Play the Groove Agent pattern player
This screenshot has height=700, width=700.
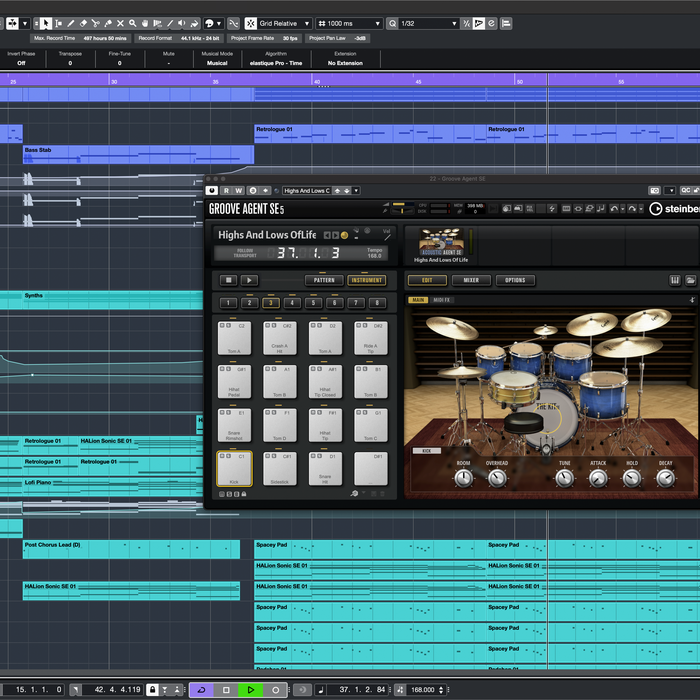pos(250,280)
